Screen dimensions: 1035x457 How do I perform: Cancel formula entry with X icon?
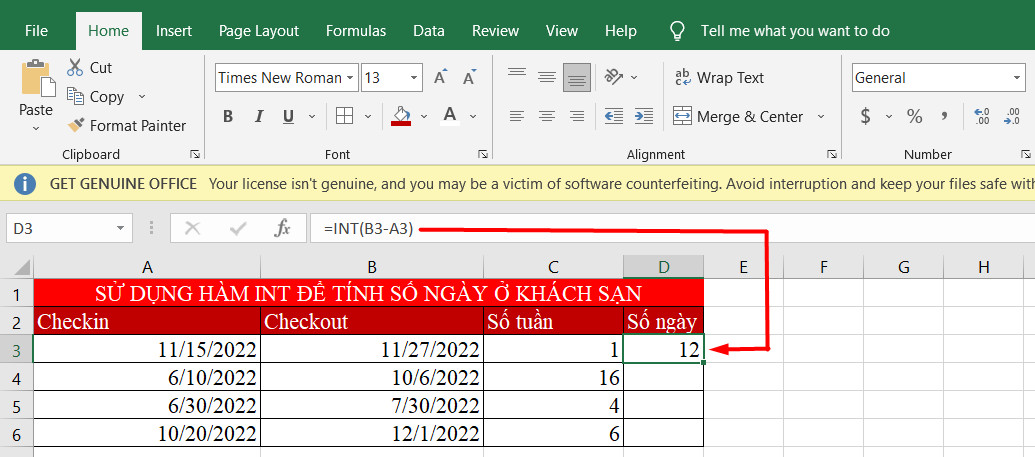click(193, 228)
